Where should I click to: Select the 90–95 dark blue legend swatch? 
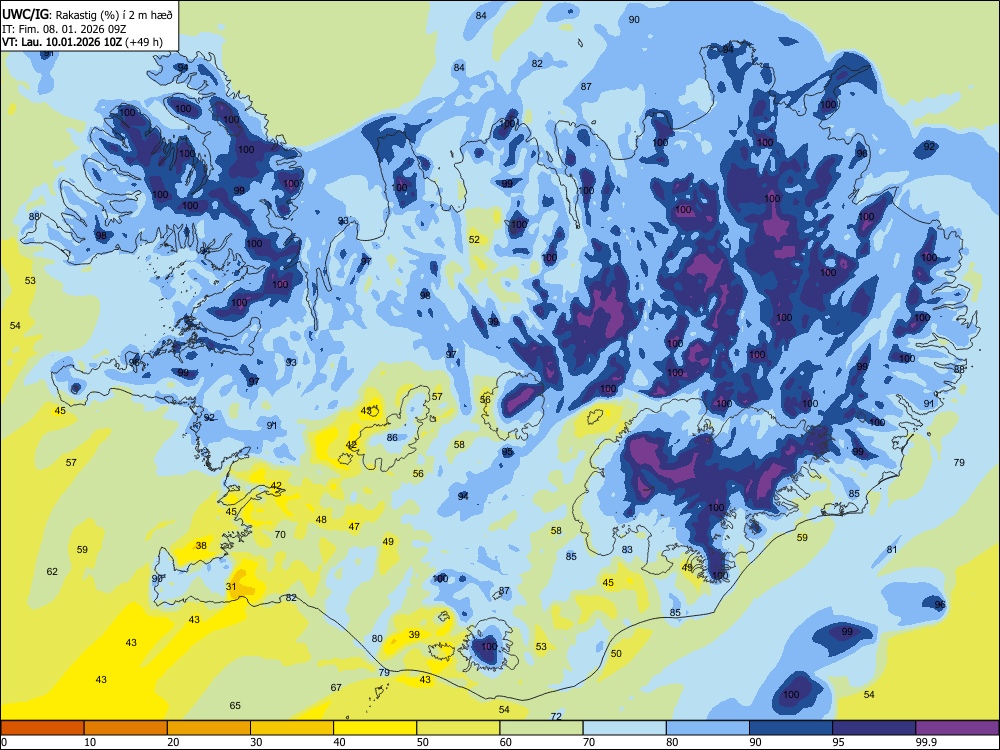click(791, 728)
